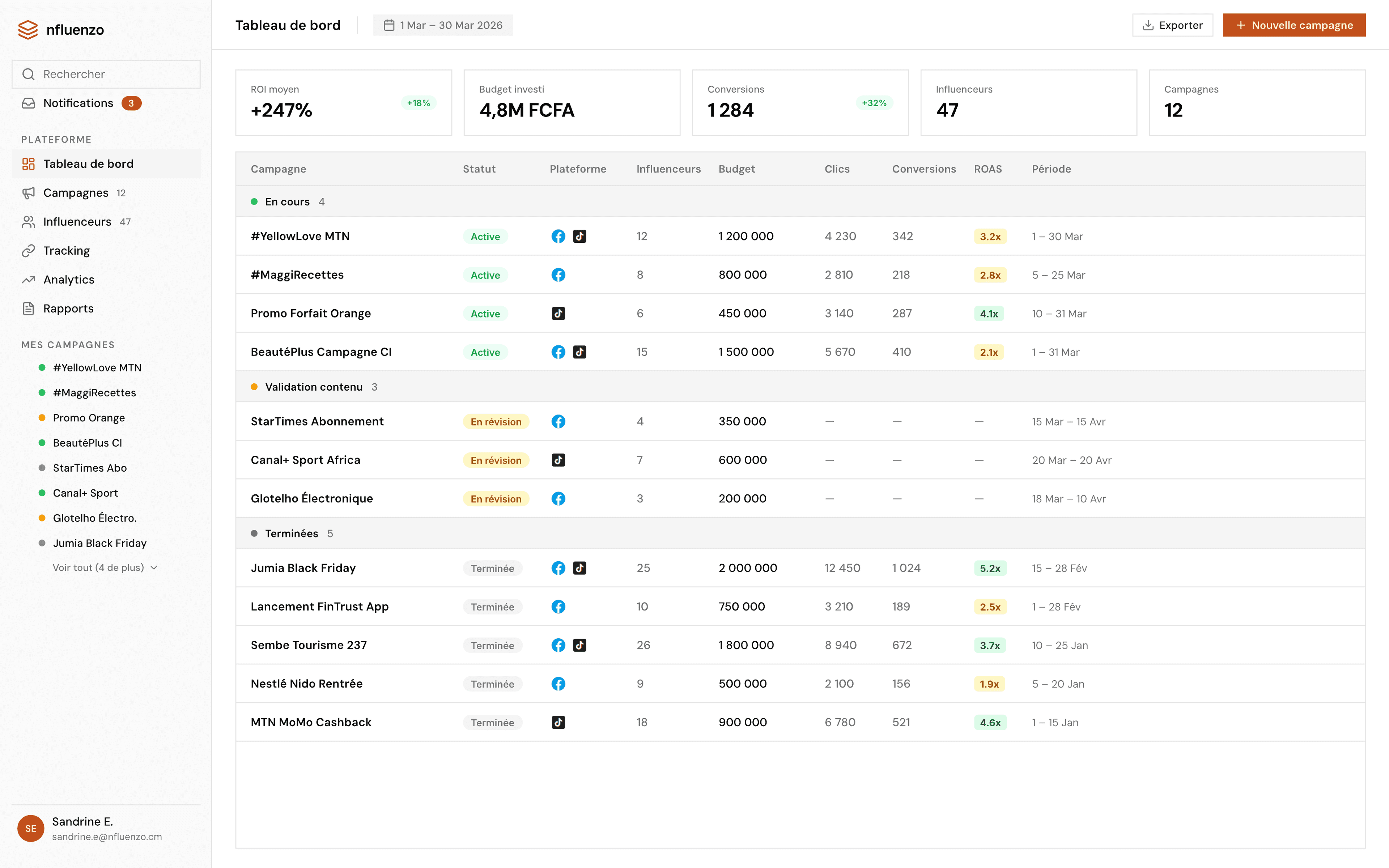Viewport: 1389px width, 868px height.
Task: Click the Nouvelle campagne button
Action: (x=1294, y=25)
